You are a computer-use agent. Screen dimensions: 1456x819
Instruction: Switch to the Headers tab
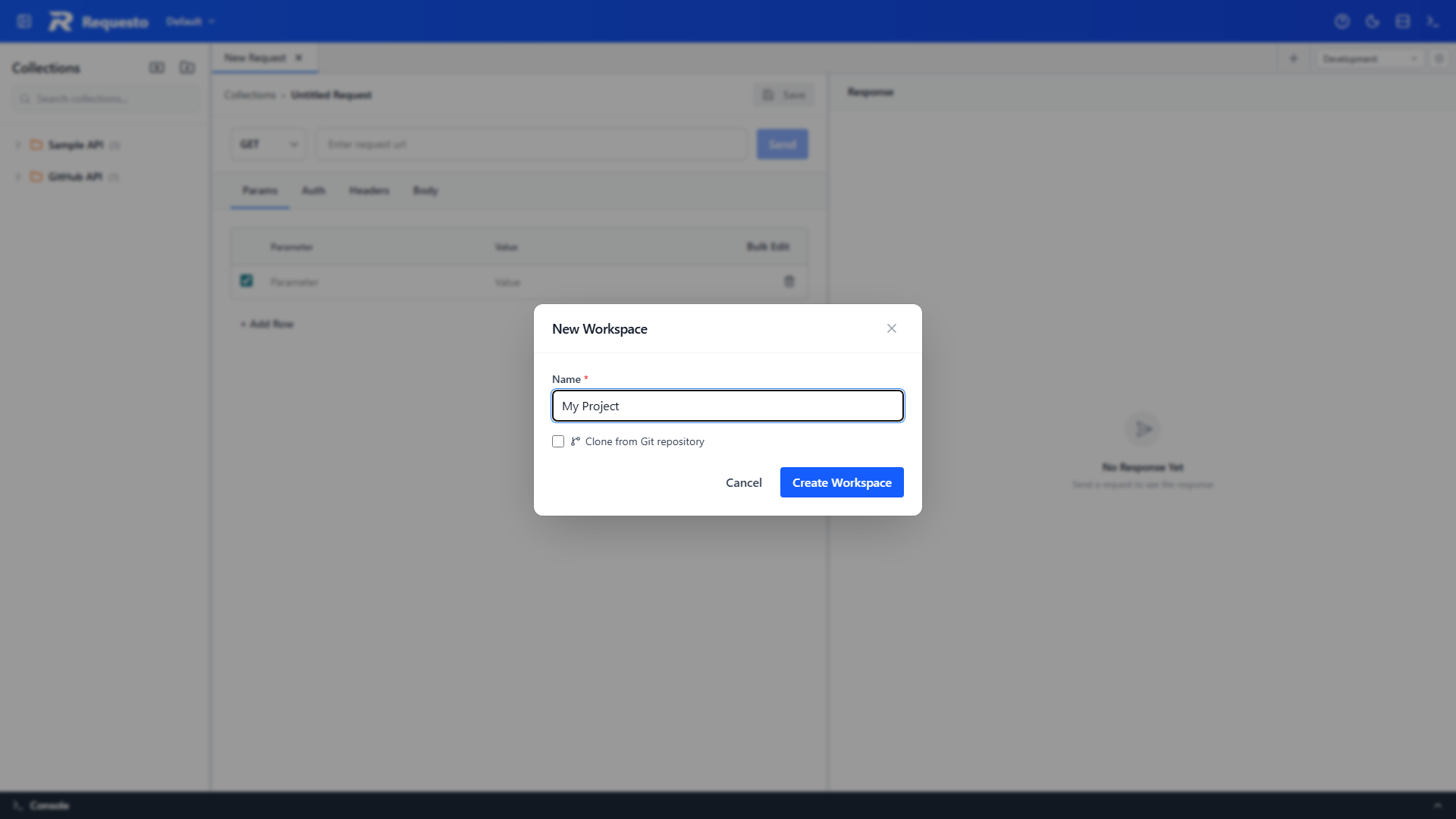coord(369,190)
